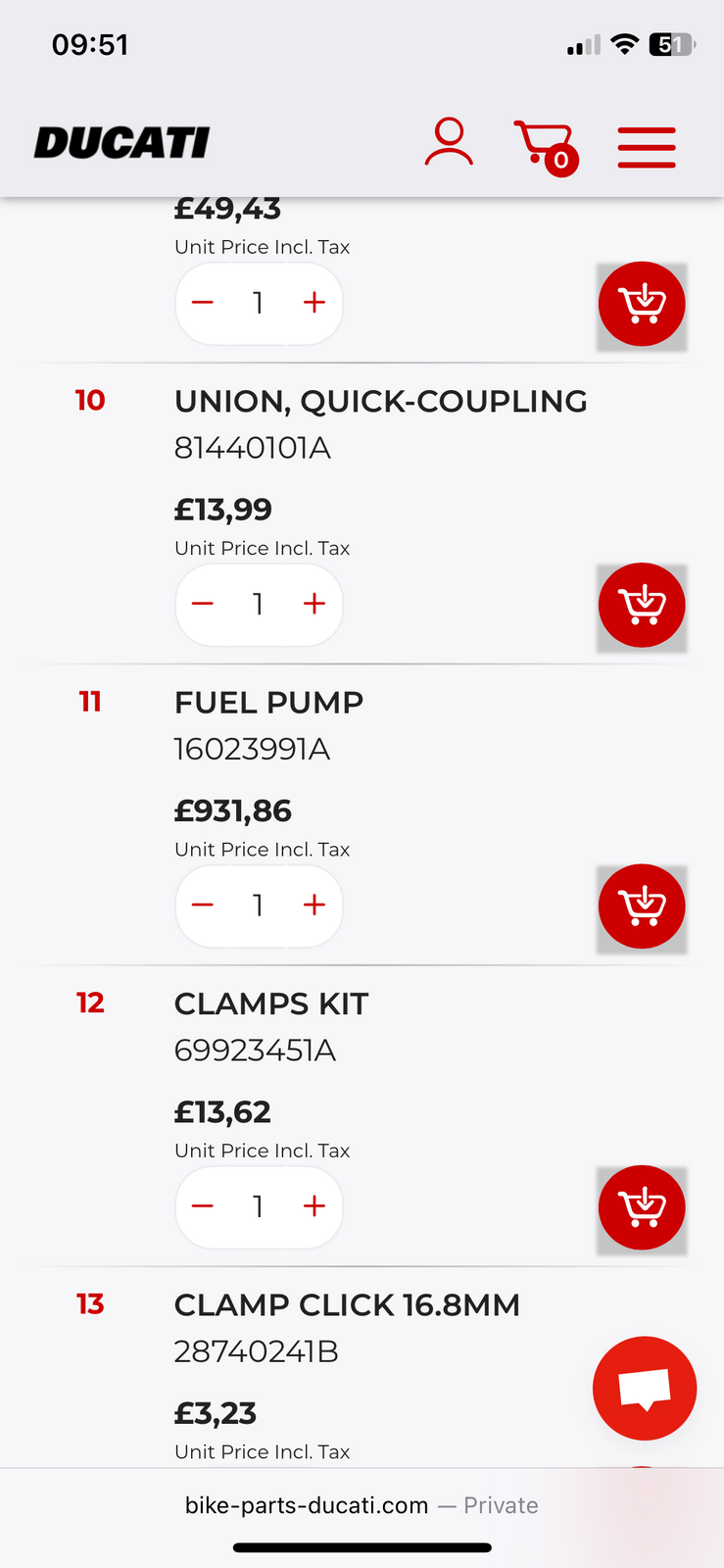
Task: Decrease Union Quick-Coupling quantity
Action: click(x=203, y=605)
